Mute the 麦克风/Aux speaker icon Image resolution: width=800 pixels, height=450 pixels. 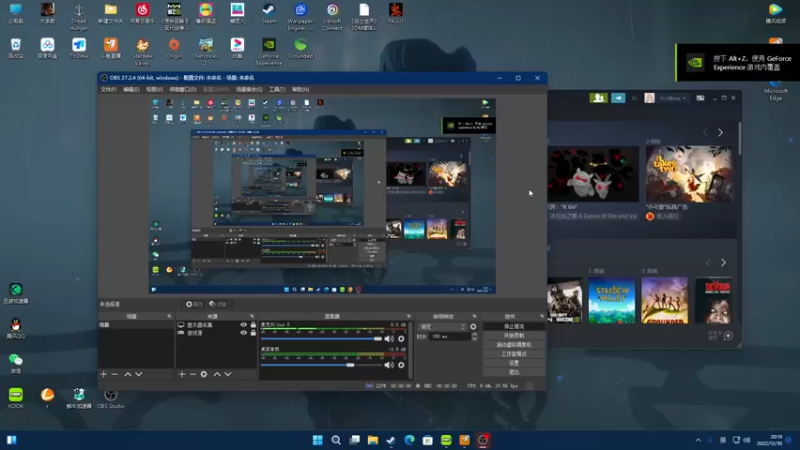click(389, 338)
